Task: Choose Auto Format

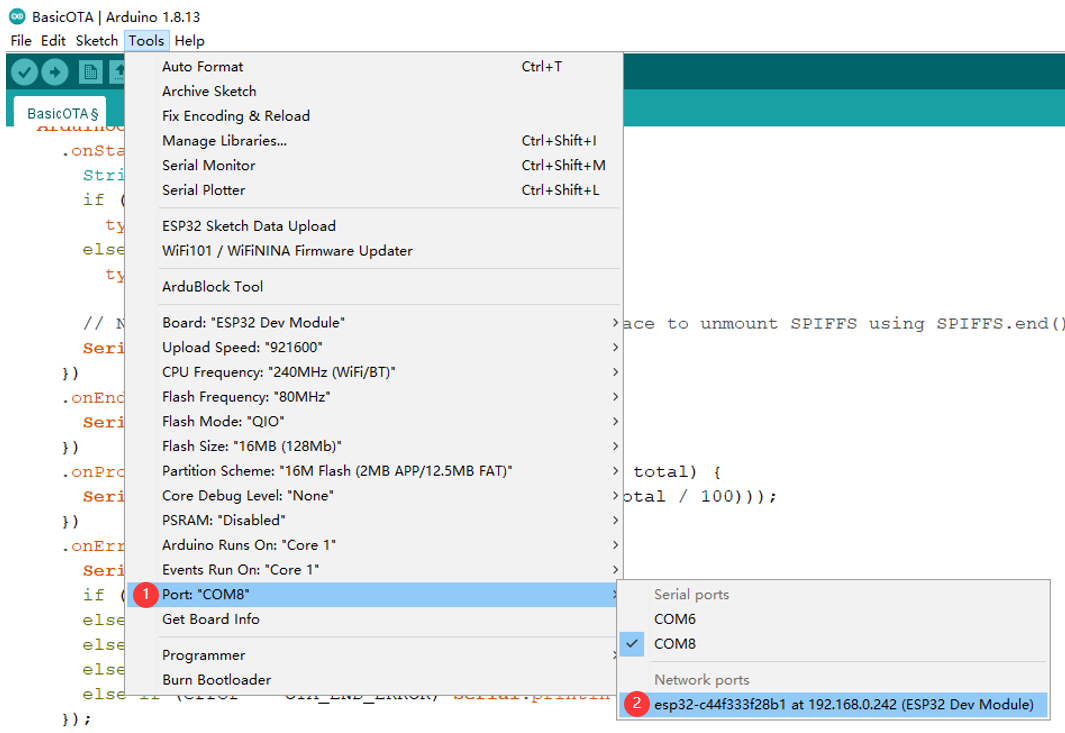Action: (x=374, y=67)
